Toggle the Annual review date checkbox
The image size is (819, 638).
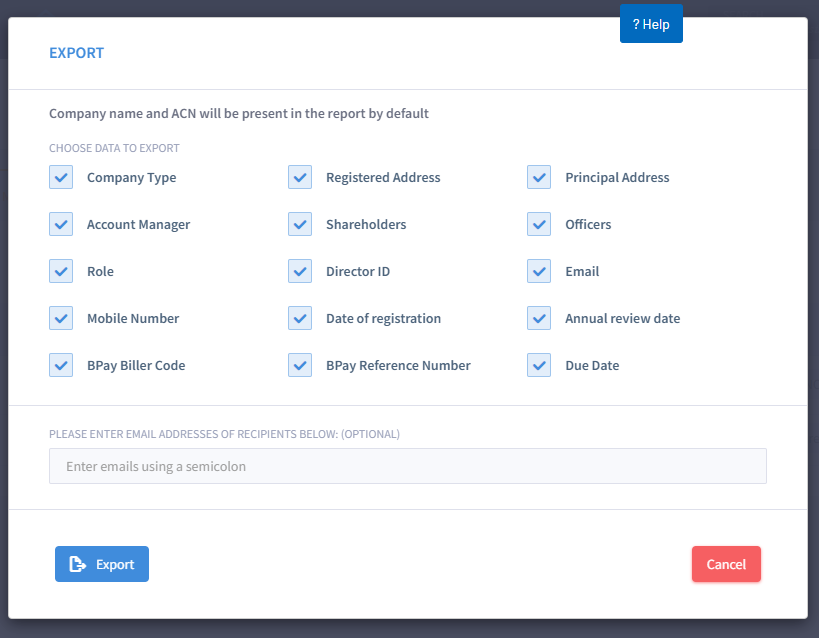(x=539, y=318)
